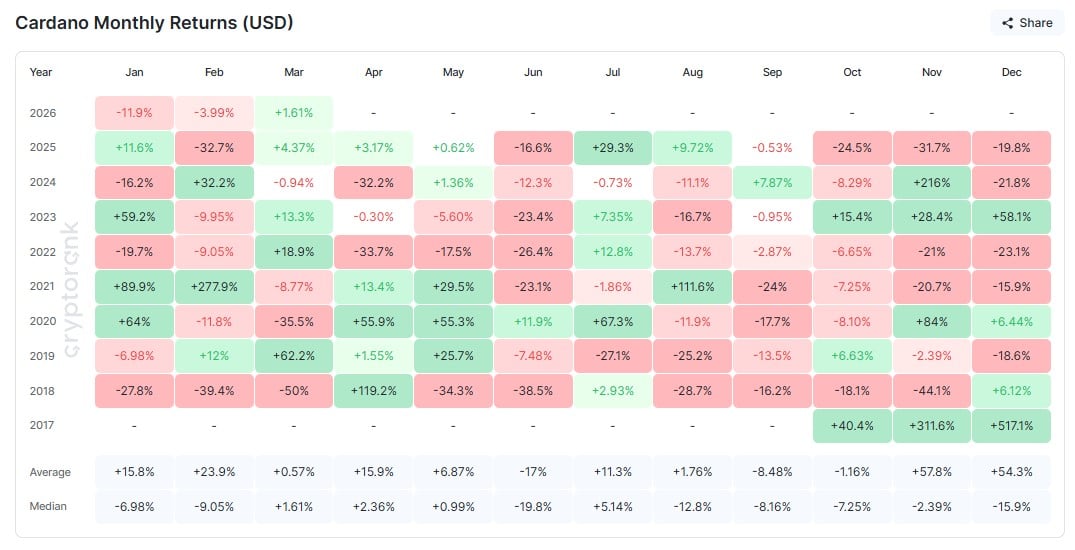The image size is (1075, 550).
Task: Click the +216% November 2024 cell
Action: [x=932, y=182]
